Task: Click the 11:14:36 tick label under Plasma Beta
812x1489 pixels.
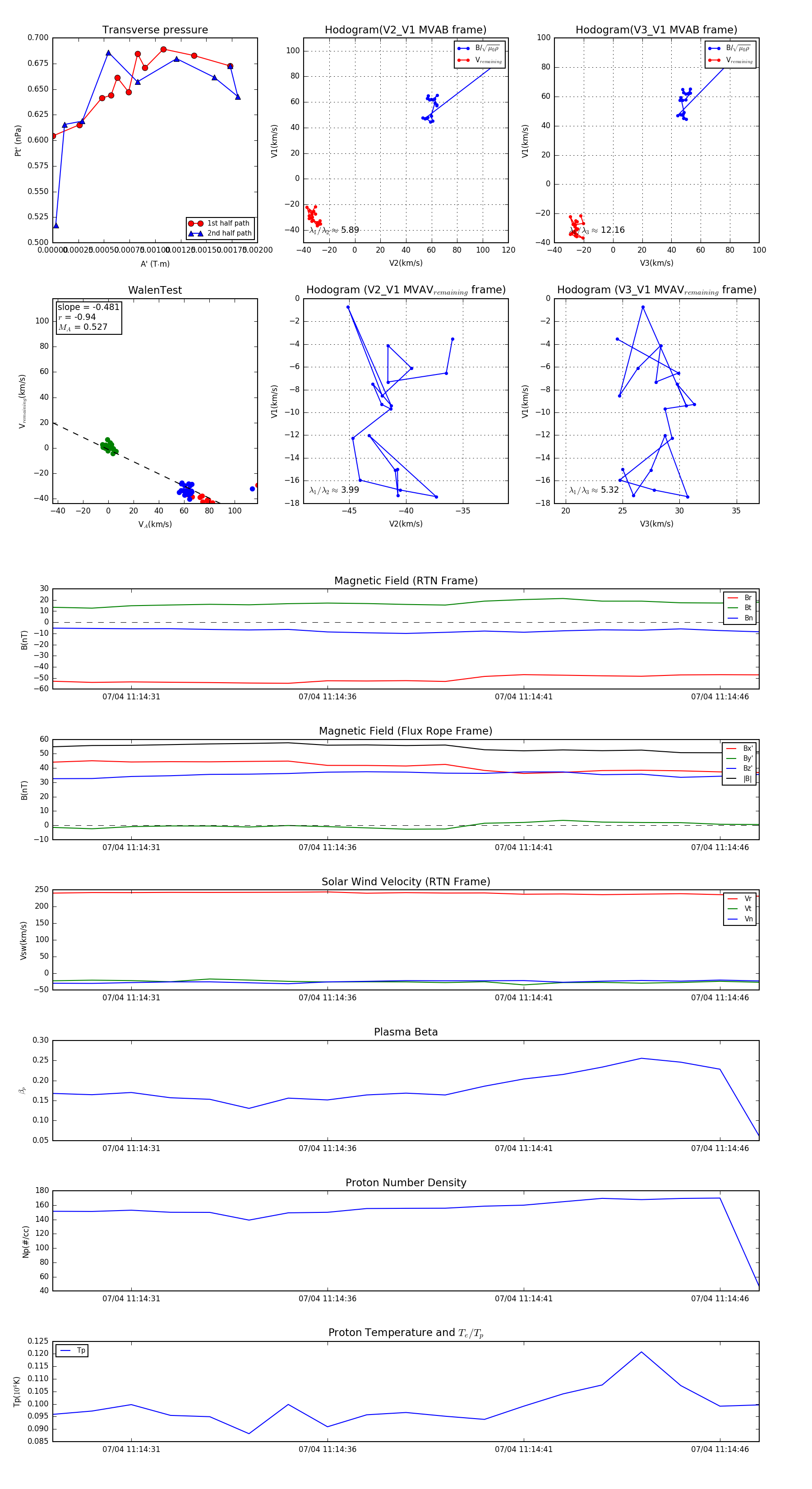Action: (327, 1148)
